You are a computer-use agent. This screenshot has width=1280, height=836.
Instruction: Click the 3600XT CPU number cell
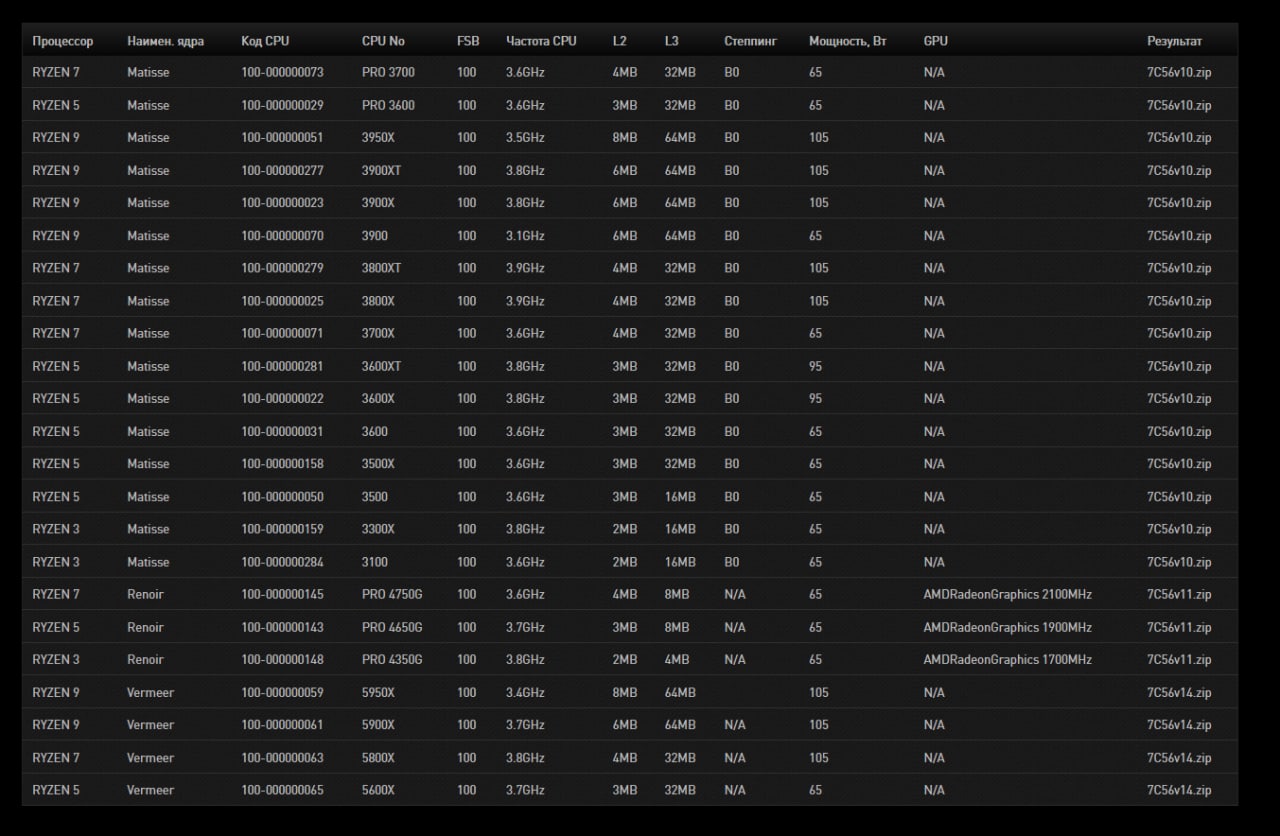pos(381,367)
